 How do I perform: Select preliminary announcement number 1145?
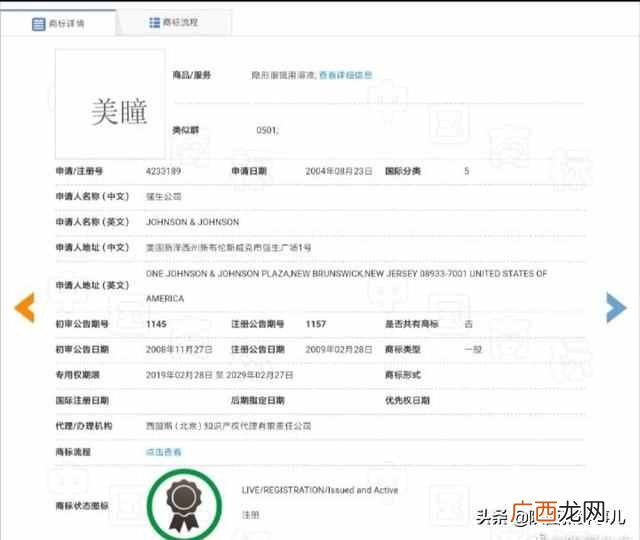(156, 324)
